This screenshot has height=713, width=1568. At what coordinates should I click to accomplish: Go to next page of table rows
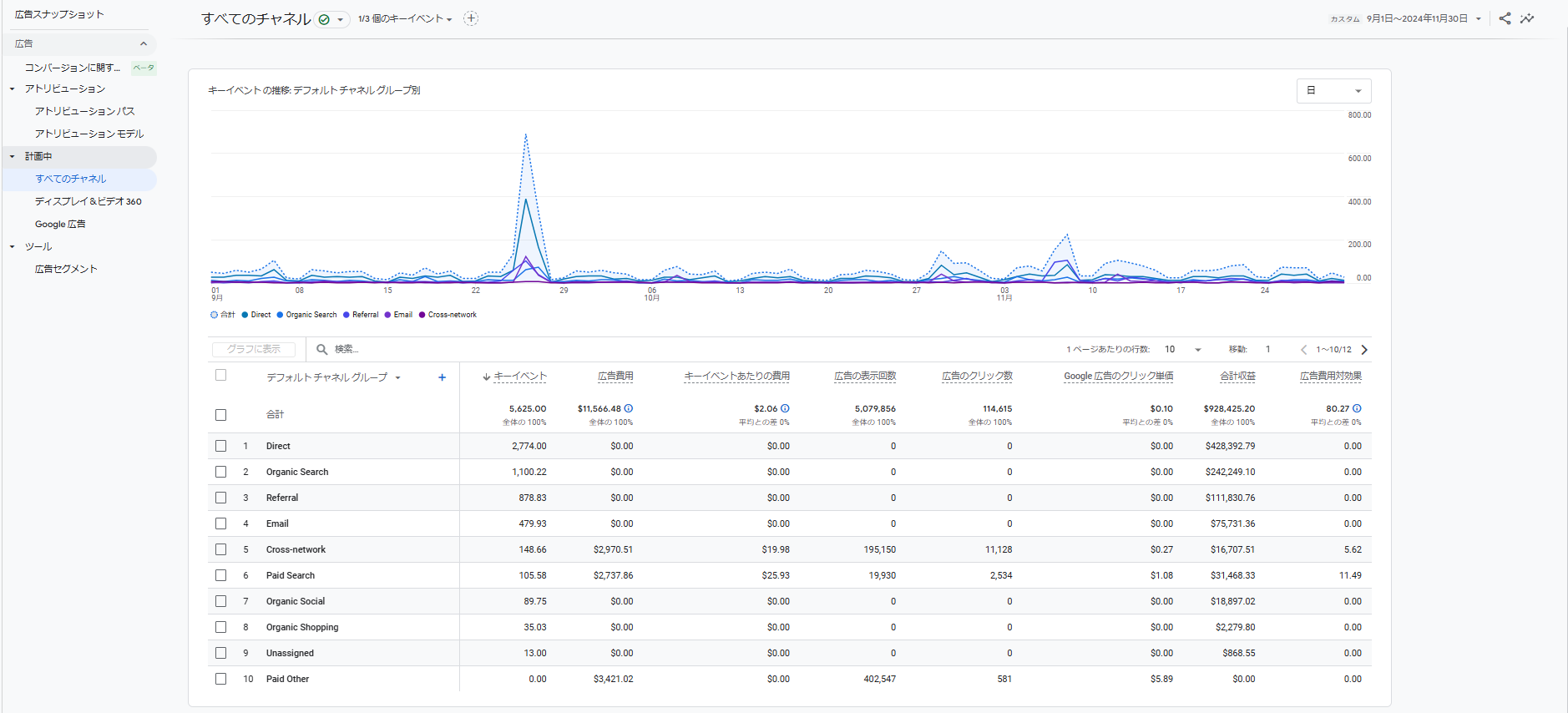click(x=1364, y=350)
